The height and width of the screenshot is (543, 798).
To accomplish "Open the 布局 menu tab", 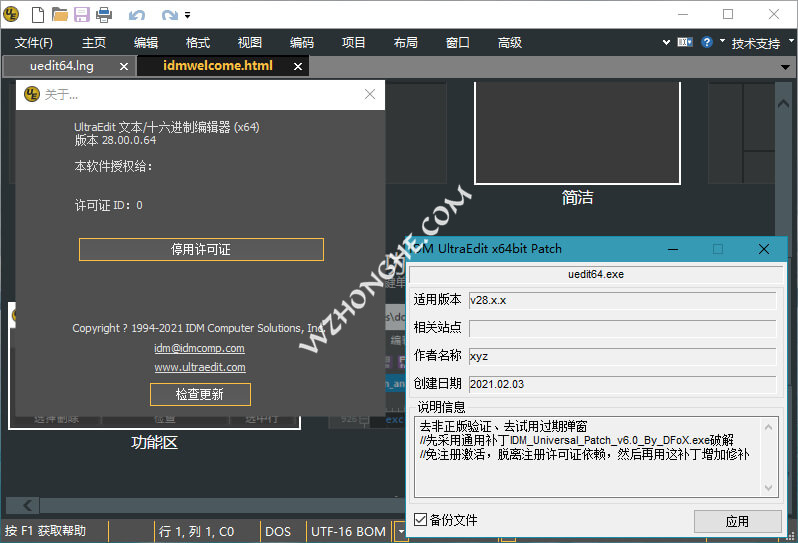I will pyautogui.click(x=406, y=43).
